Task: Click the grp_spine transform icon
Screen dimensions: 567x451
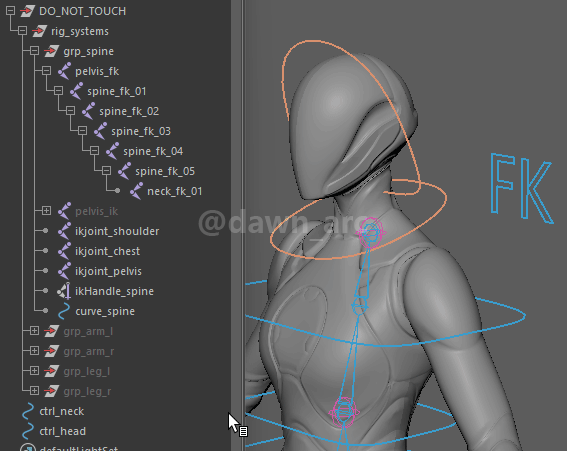Action: [51, 51]
